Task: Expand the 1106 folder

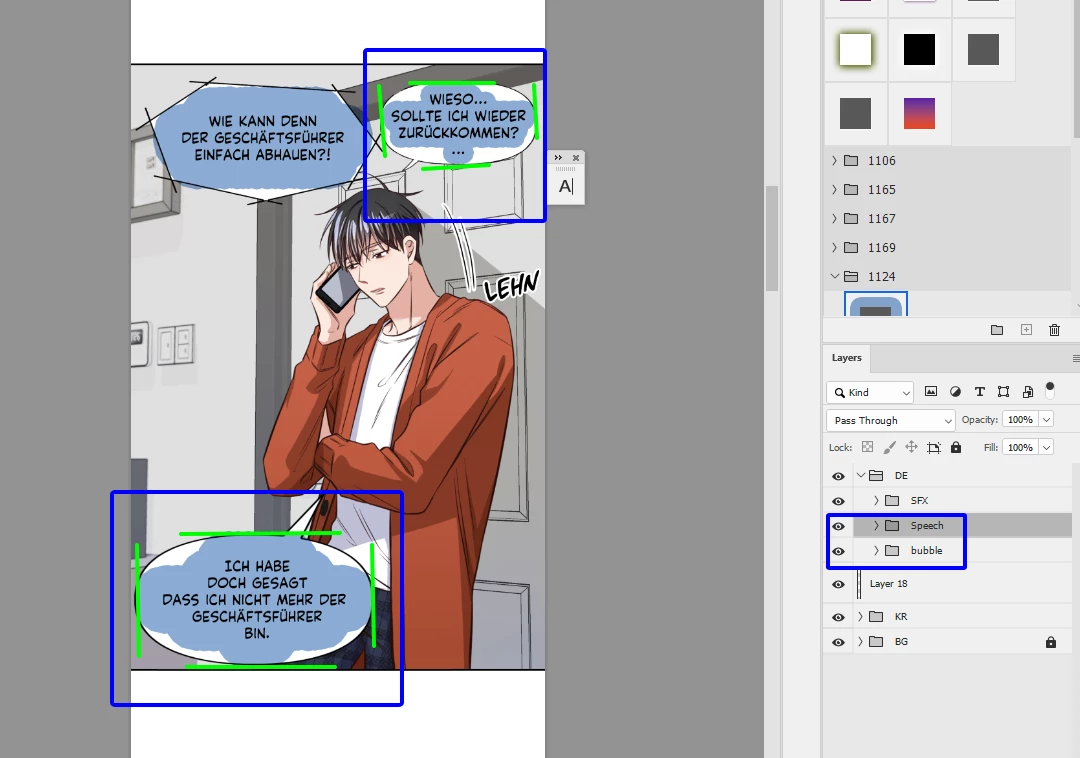Action: point(834,160)
